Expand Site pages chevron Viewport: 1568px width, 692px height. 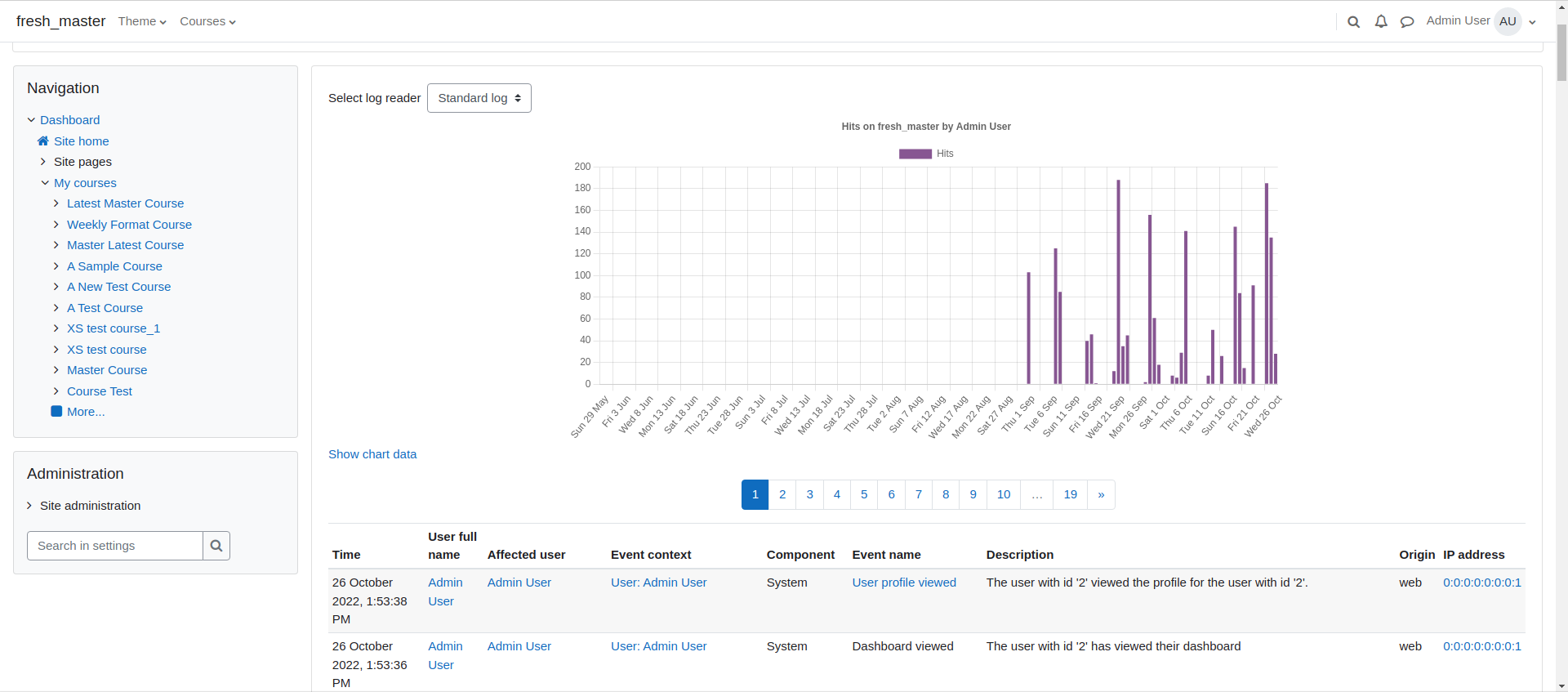[x=43, y=162]
